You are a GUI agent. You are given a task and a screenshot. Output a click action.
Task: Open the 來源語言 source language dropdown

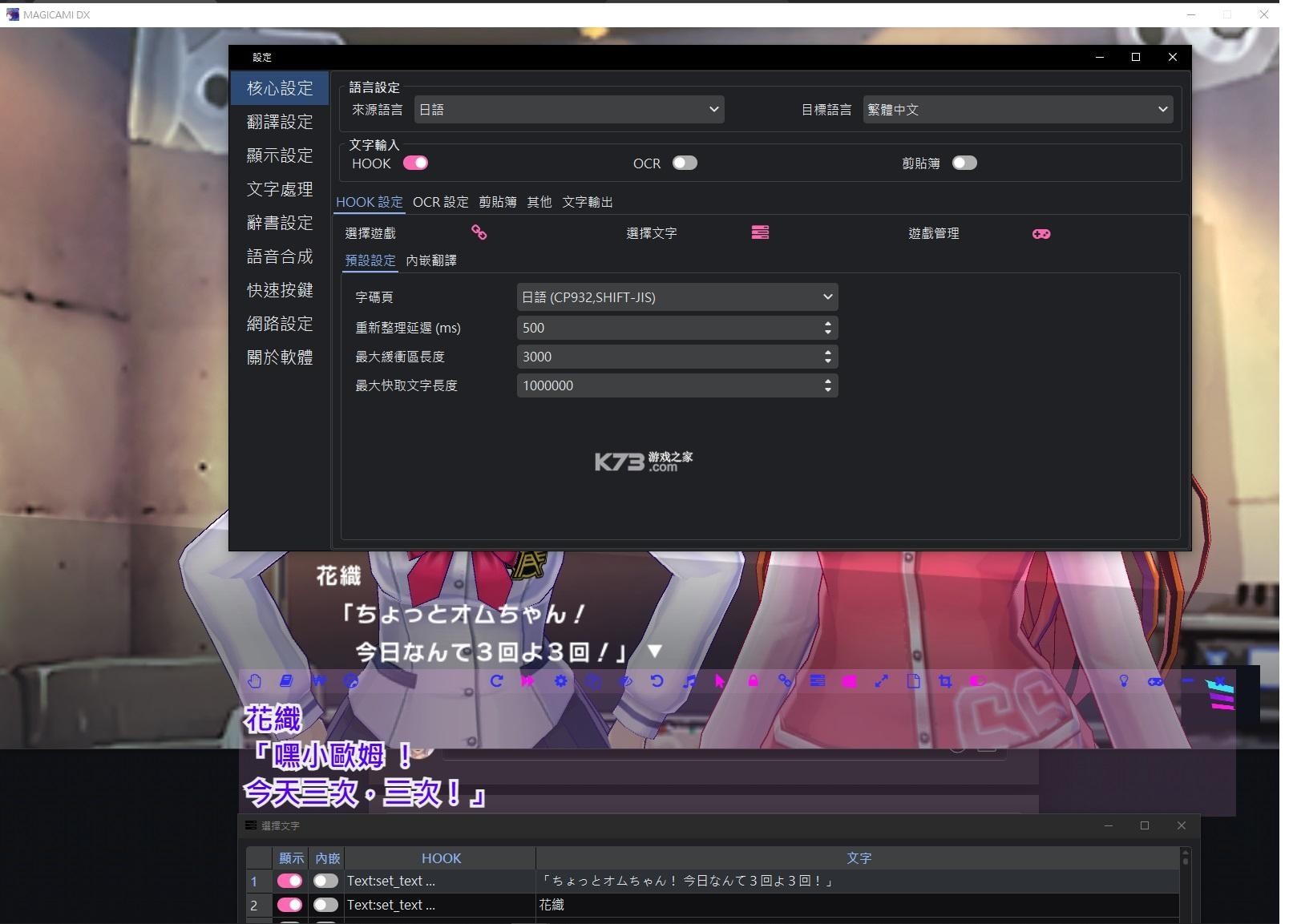pyautogui.click(x=569, y=110)
